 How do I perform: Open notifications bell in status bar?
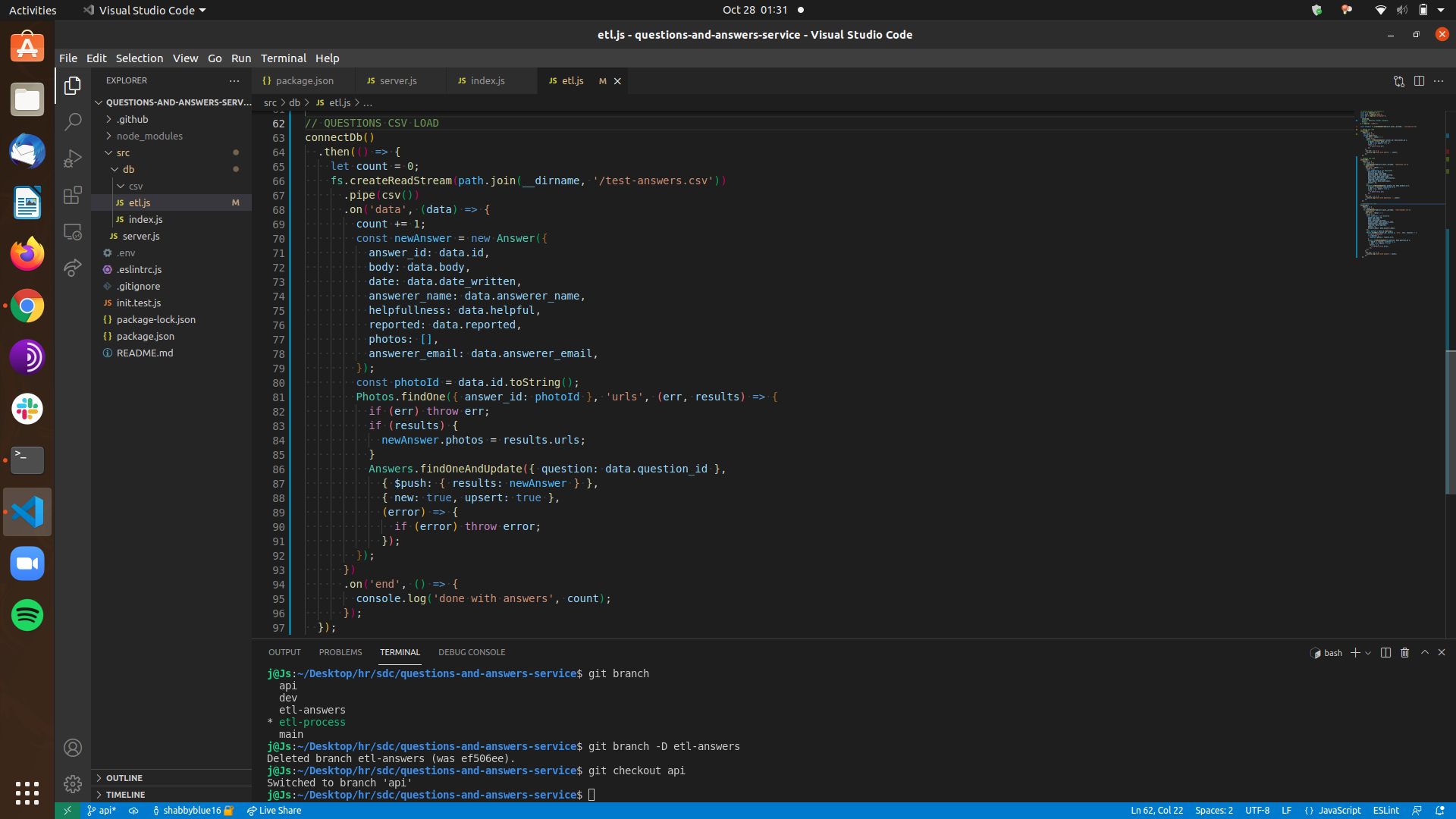[x=1440, y=811]
